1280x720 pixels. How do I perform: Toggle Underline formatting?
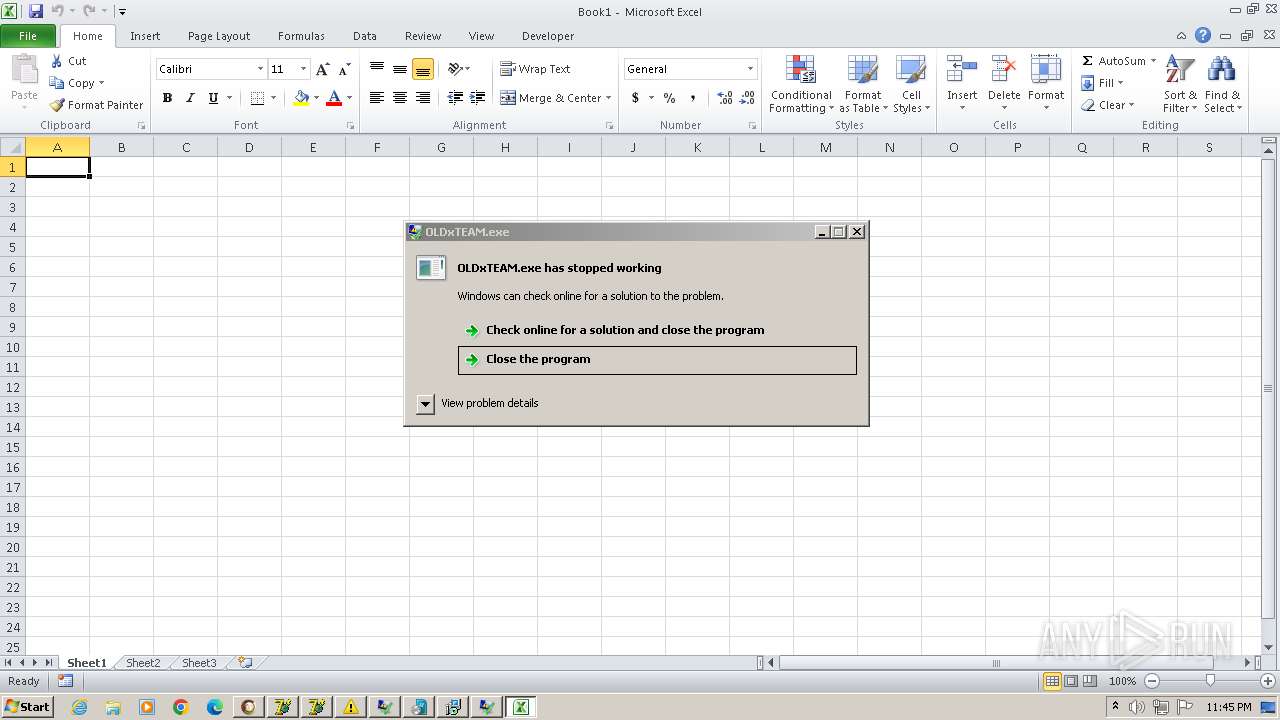[x=213, y=98]
